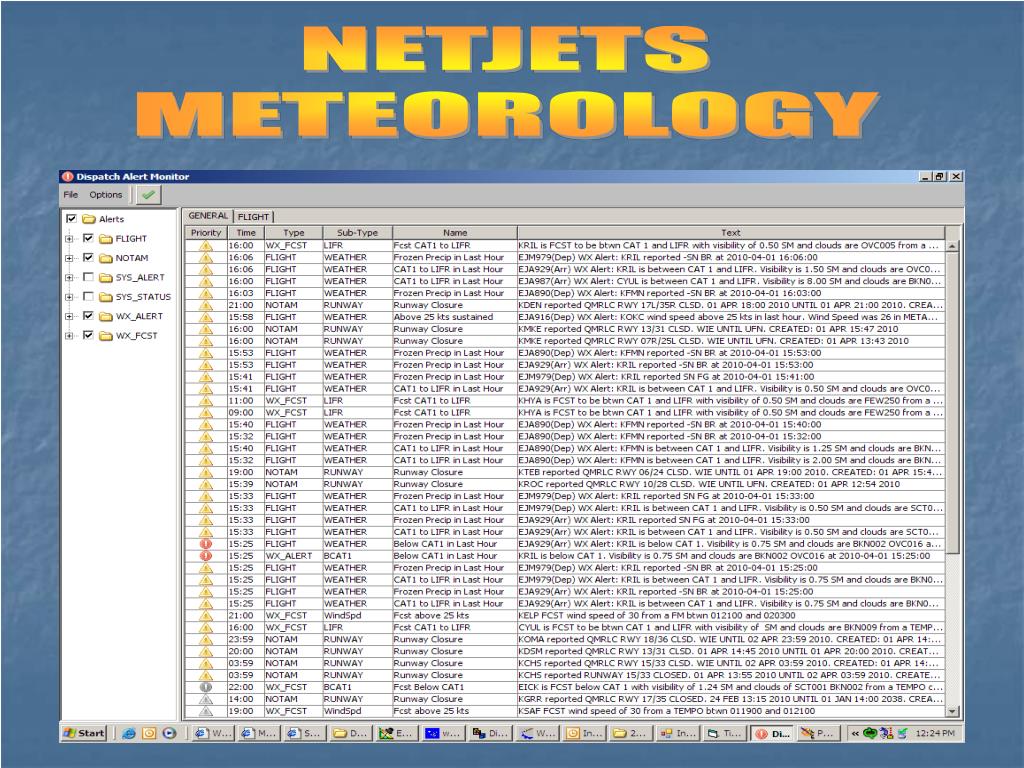1024x768 pixels.
Task: Click the taskbar clock showing 12:24 PM
Action: click(x=935, y=733)
